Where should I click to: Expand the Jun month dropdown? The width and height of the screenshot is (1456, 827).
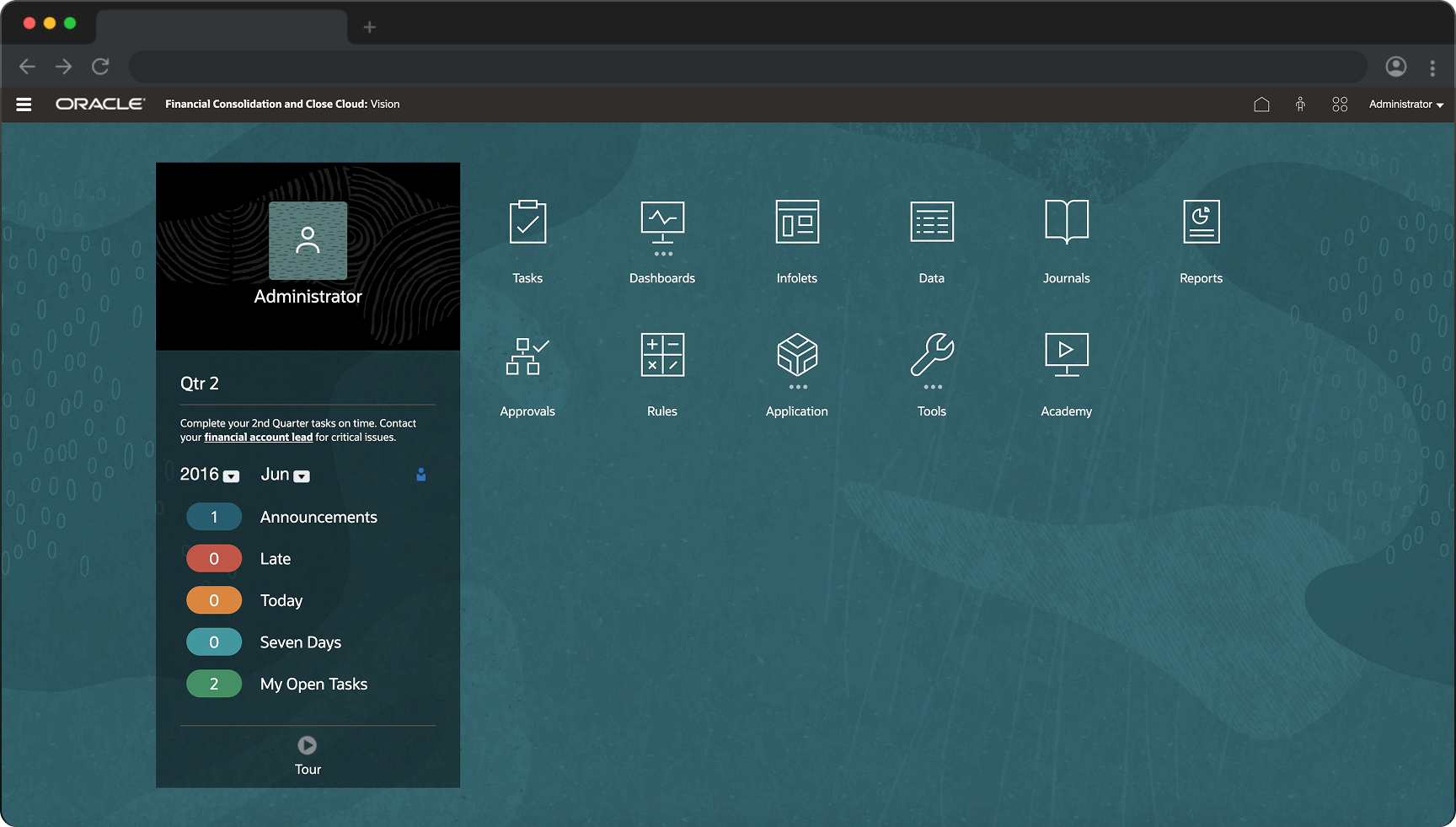[302, 476]
